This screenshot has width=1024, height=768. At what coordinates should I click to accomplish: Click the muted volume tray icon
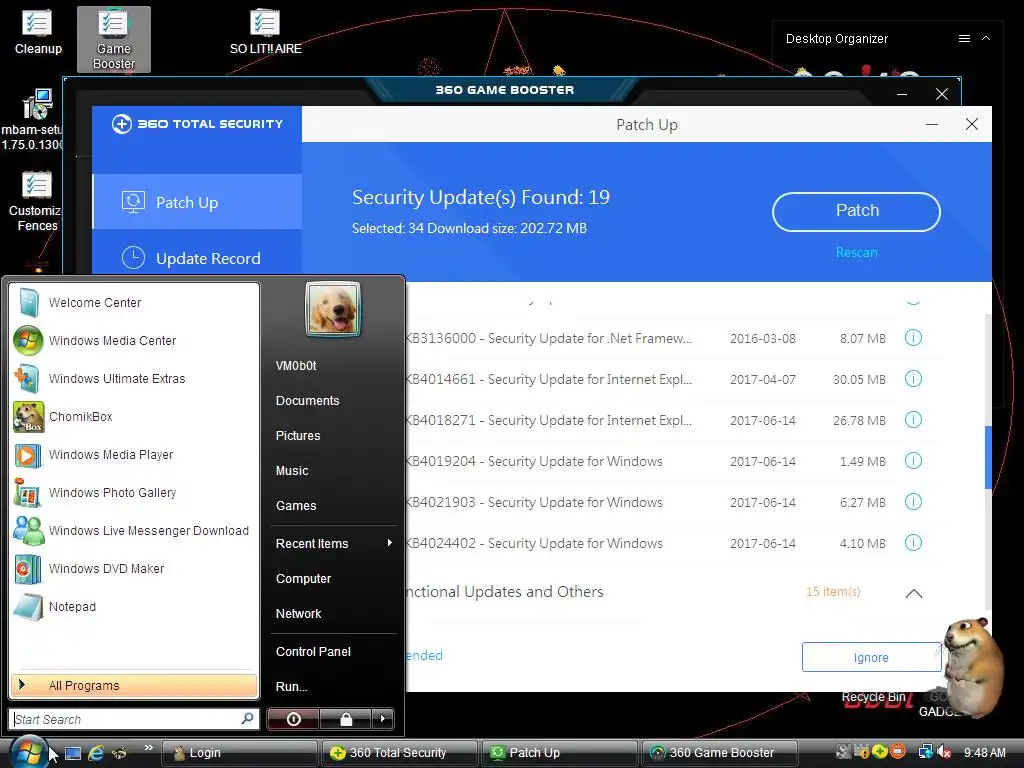pyautogui.click(x=944, y=752)
